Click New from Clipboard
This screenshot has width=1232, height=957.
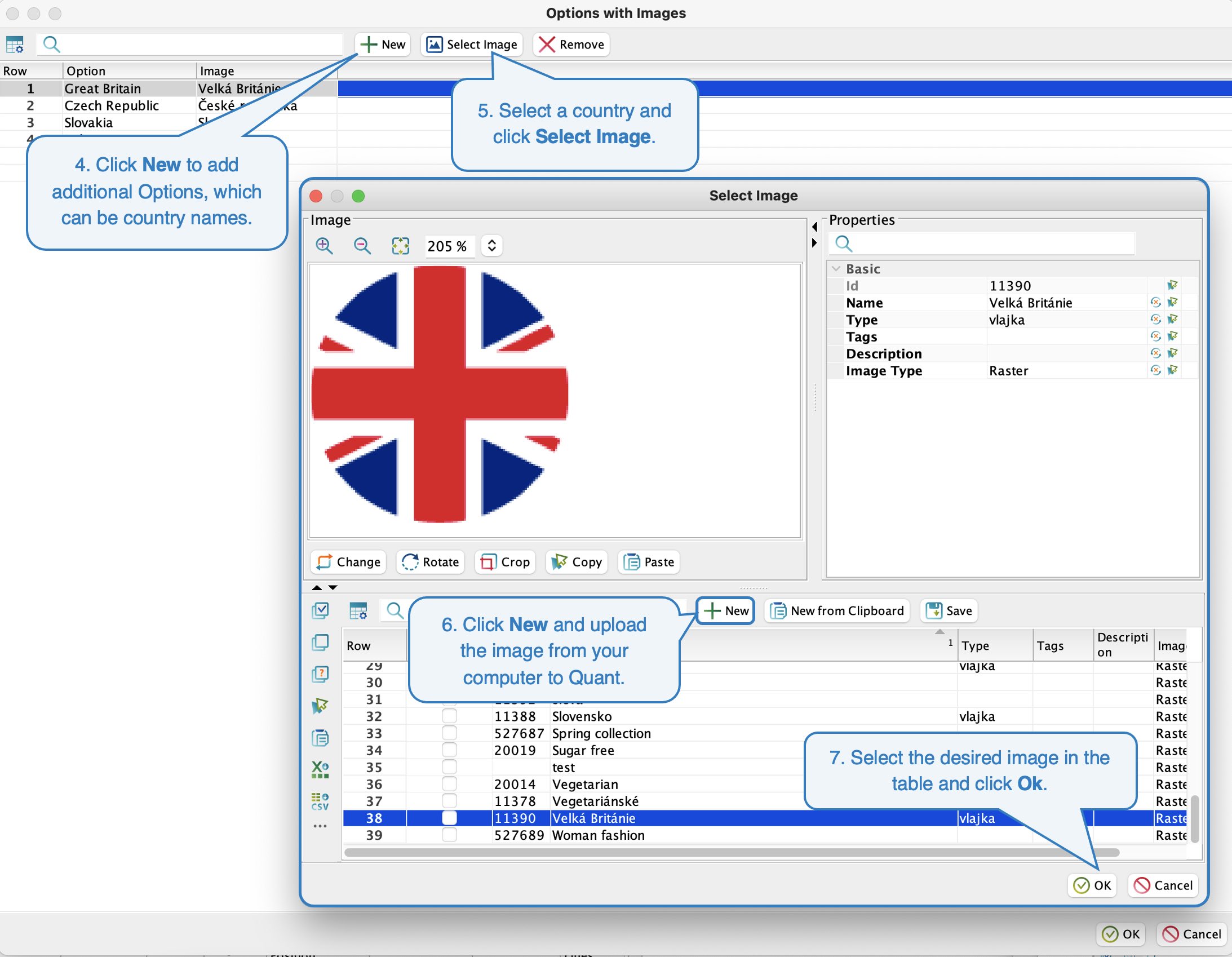(837, 610)
